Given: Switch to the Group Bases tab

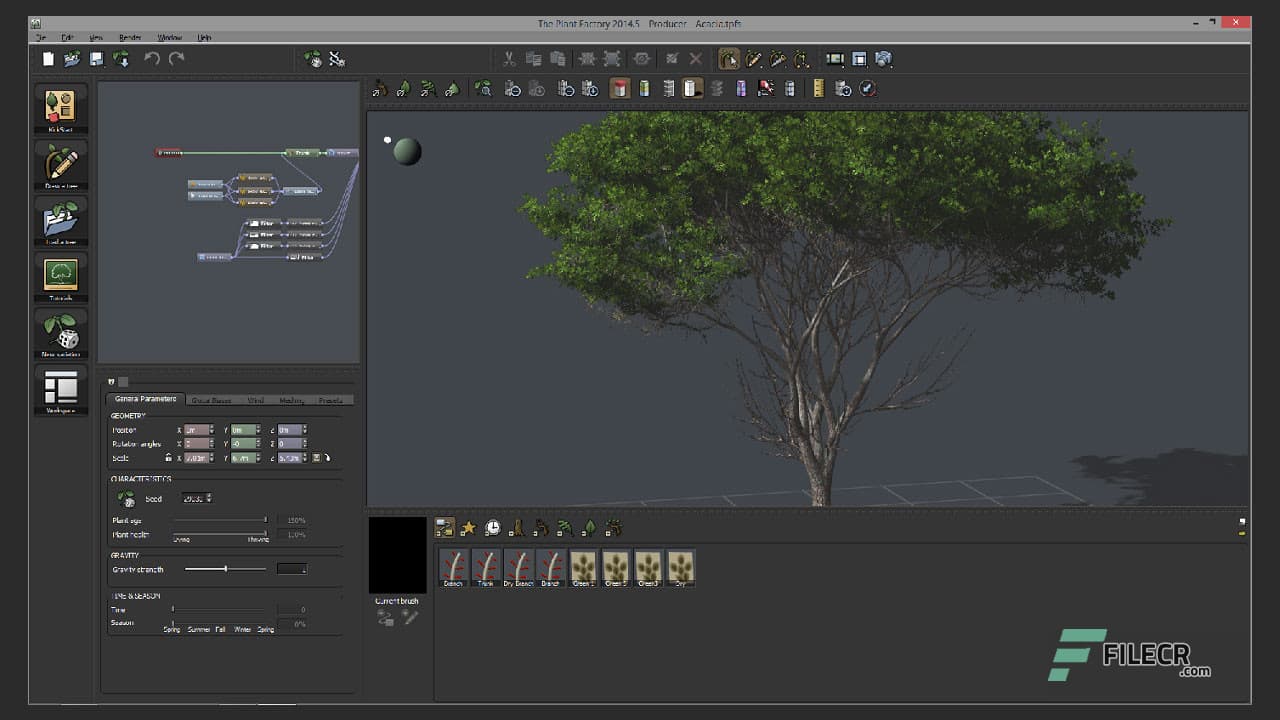Looking at the screenshot, I should (x=212, y=400).
